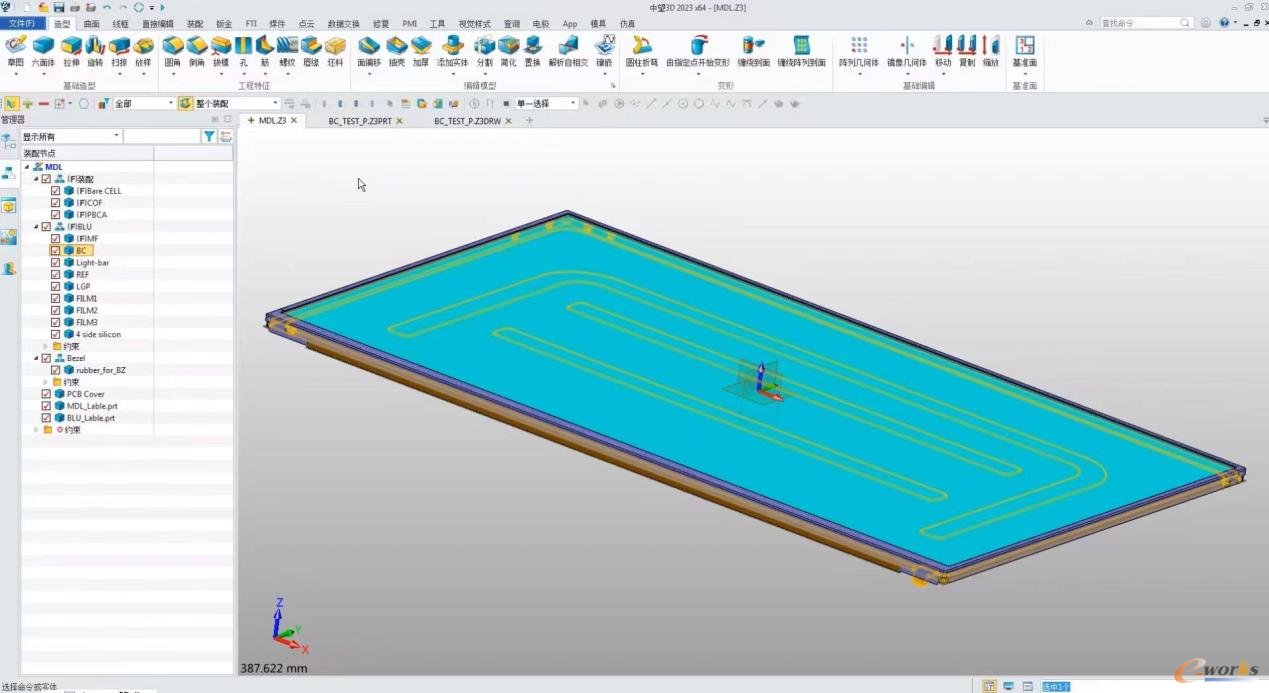Screen dimensions: 1269x693
Task: Choose the 拉伸 extrude tool
Action: click(x=71, y=51)
